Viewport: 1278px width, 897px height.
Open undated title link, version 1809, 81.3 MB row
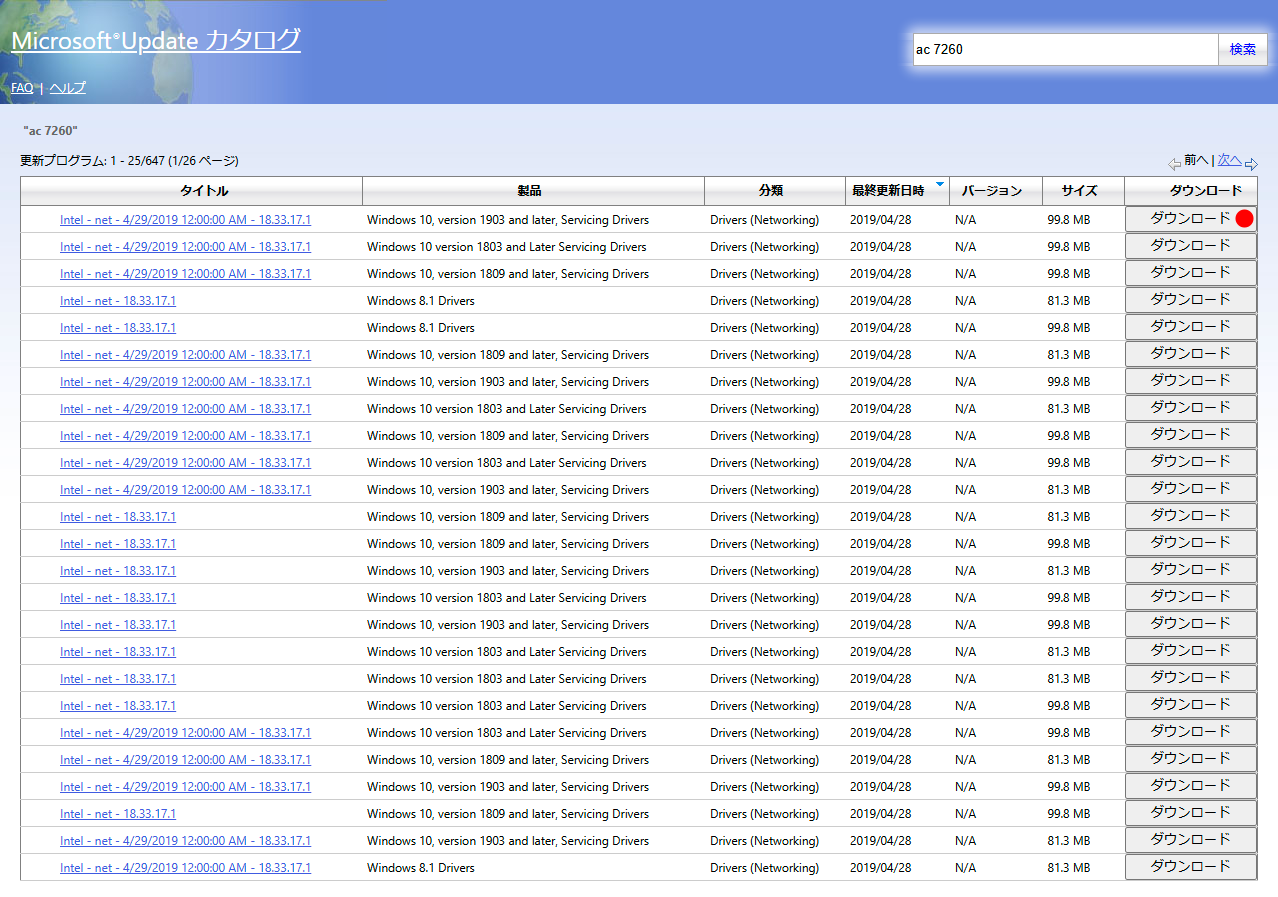click(118, 517)
